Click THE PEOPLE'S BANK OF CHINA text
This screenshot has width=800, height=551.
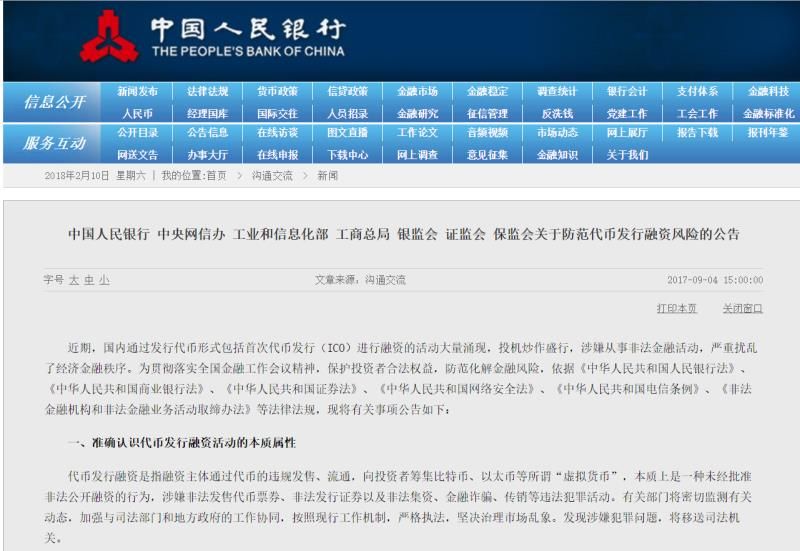(x=248, y=52)
